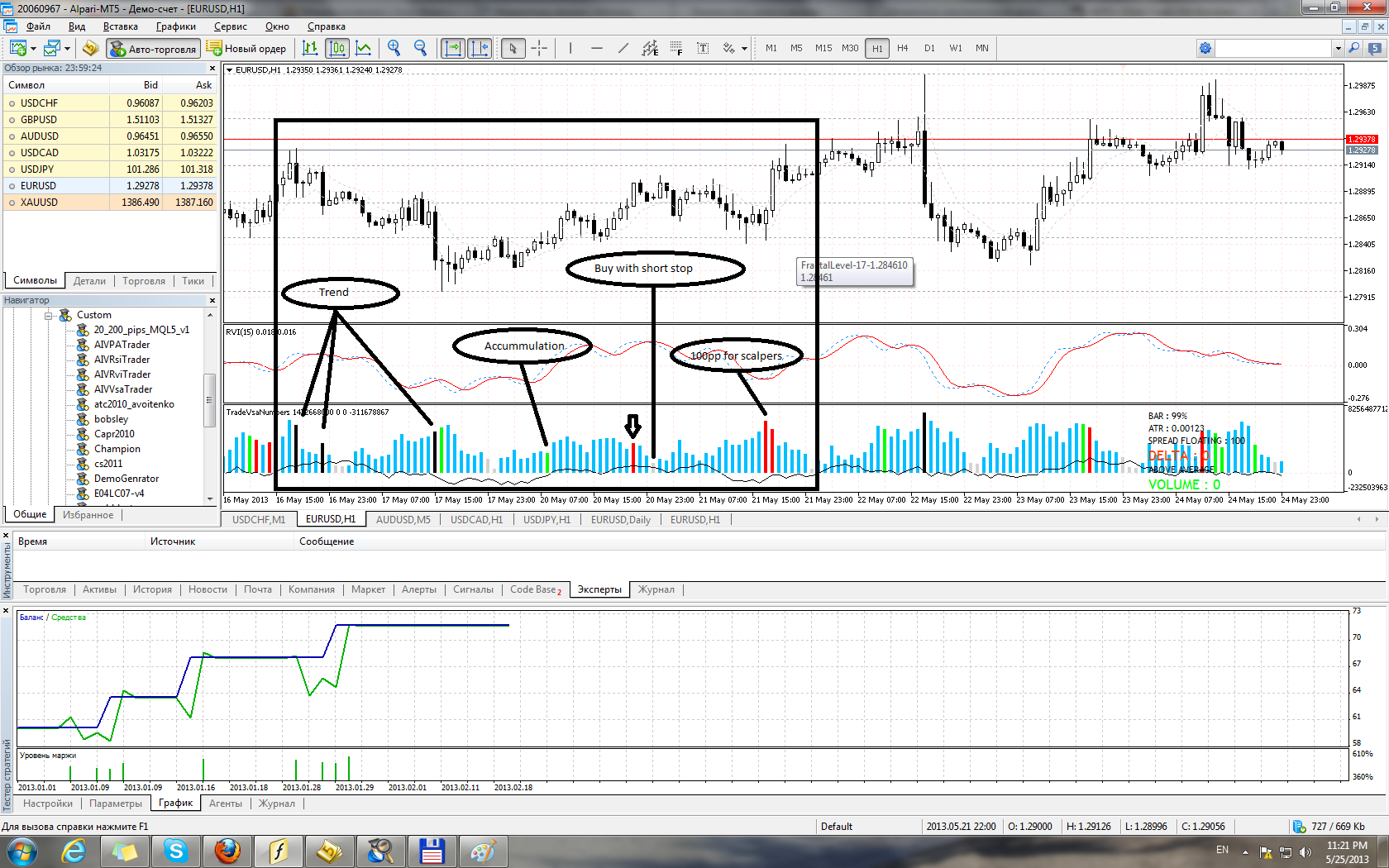Screen dimensions: 1389x868
Task: Switch to Тики tab in Market Watch
Action: (193, 281)
